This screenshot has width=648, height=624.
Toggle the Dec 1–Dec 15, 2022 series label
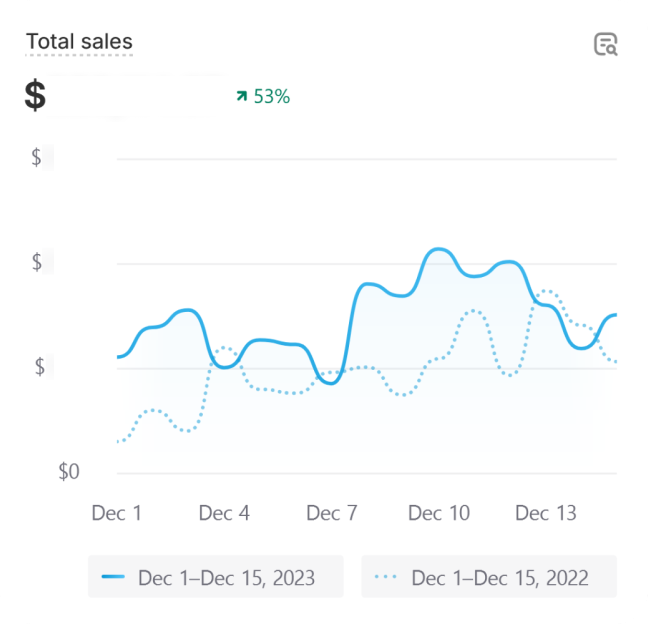pyautogui.click(x=499, y=578)
